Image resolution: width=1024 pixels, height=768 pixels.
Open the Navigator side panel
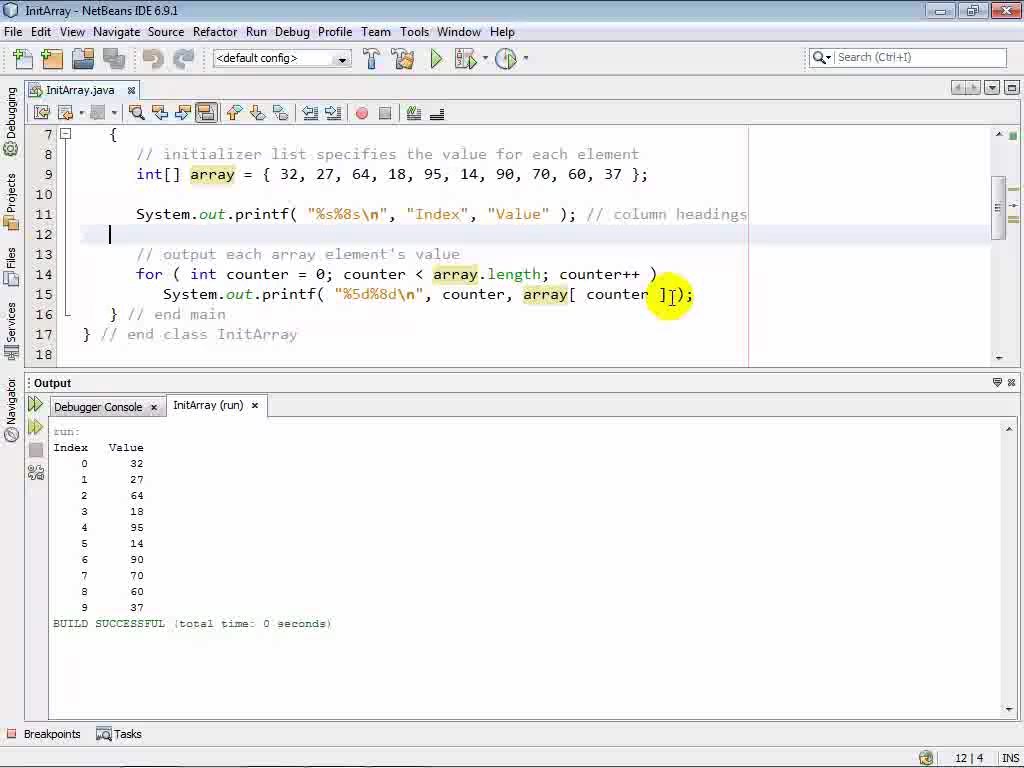(10, 411)
